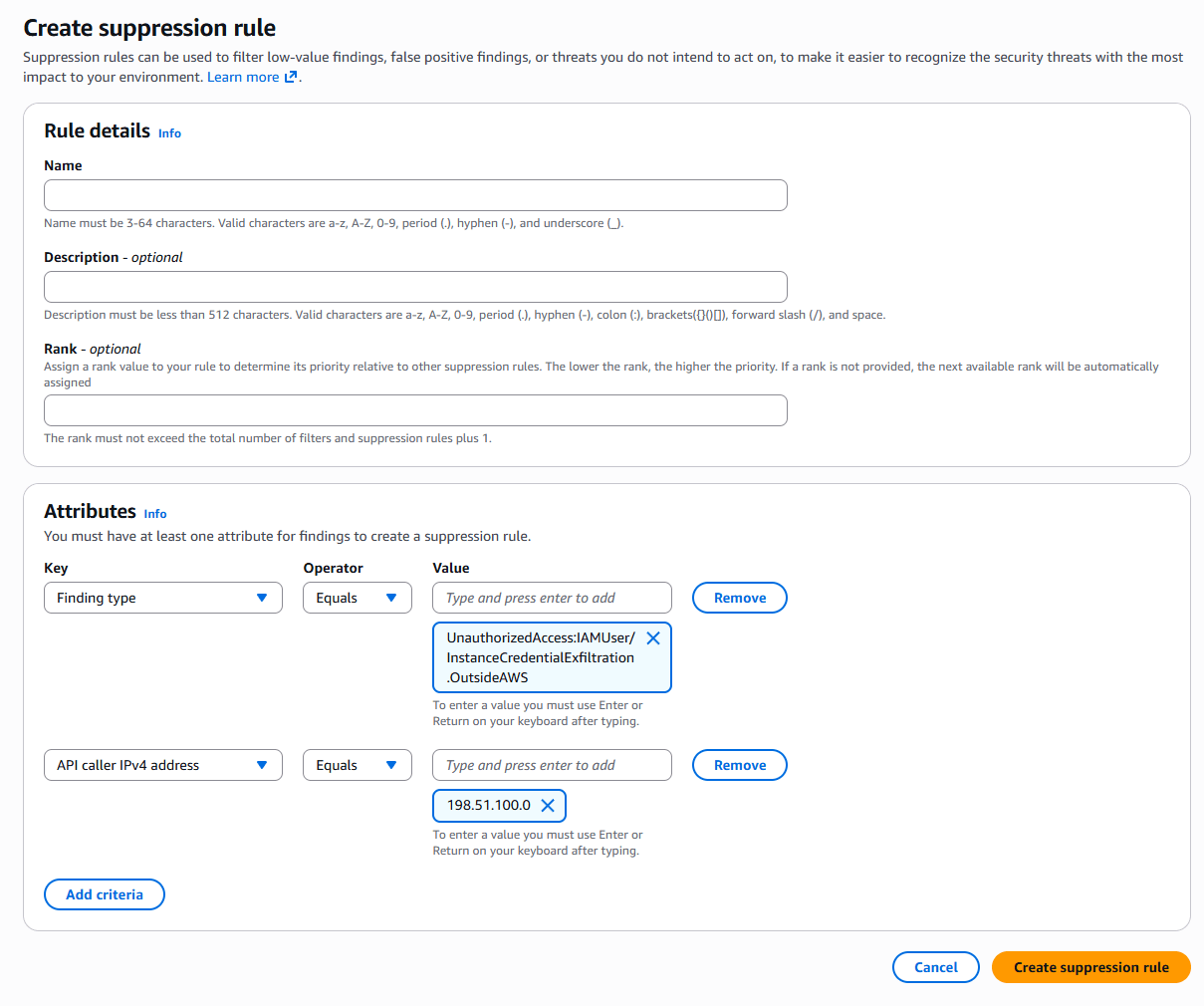The image size is (1204, 1006).
Task: Remove the 198.51.100.0 IP value
Action: pos(548,806)
